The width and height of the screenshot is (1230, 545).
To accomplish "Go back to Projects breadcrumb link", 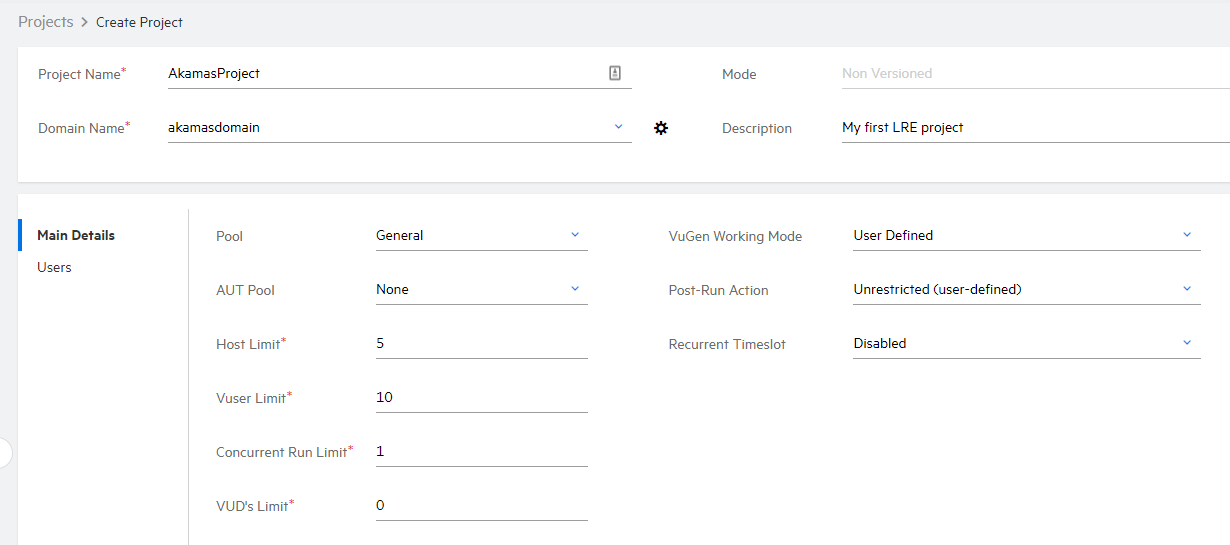I will [x=45, y=21].
